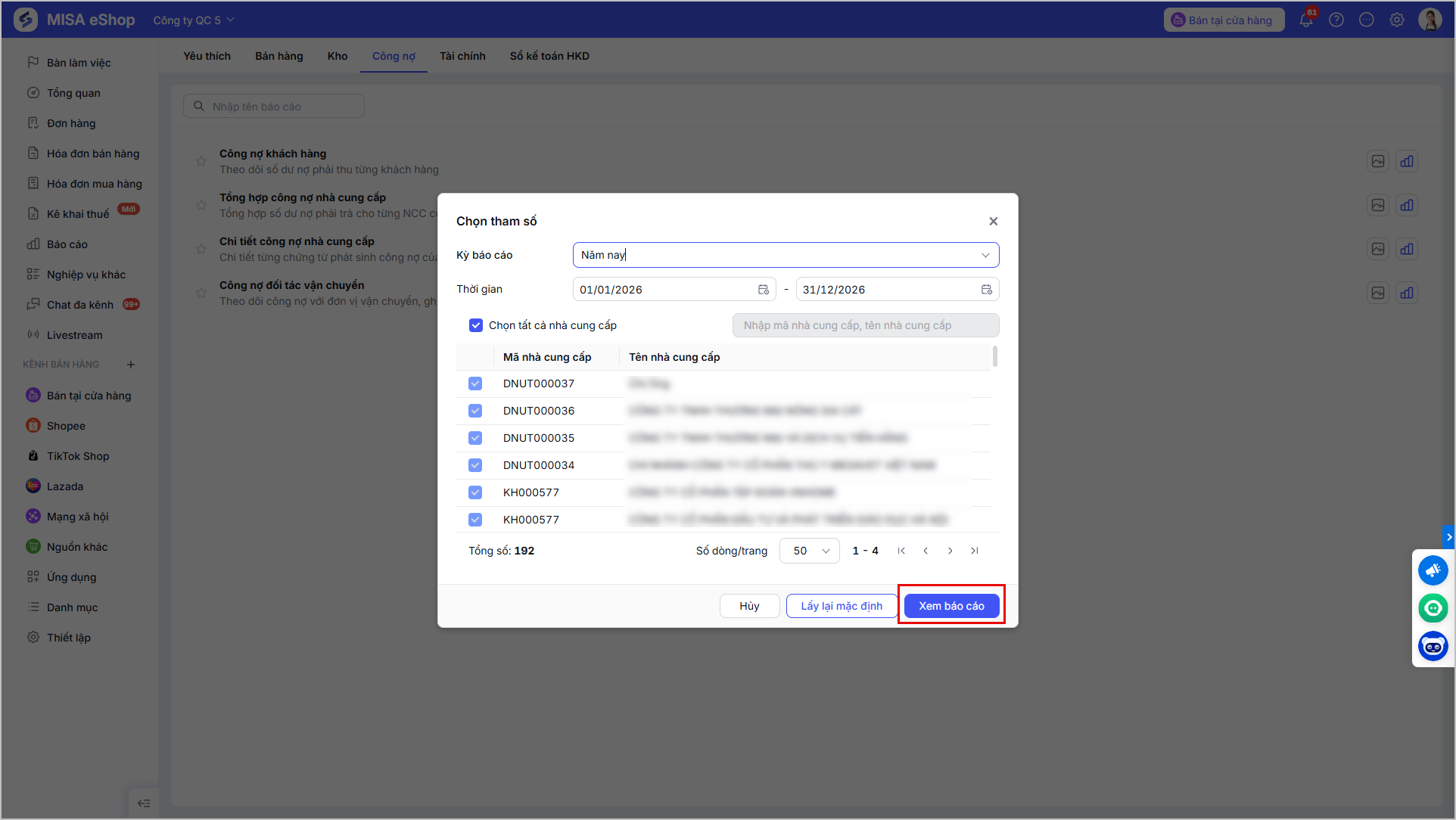Open the notifications bell icon
Screen dimensions: 1456x820
tap(1306, 20)
